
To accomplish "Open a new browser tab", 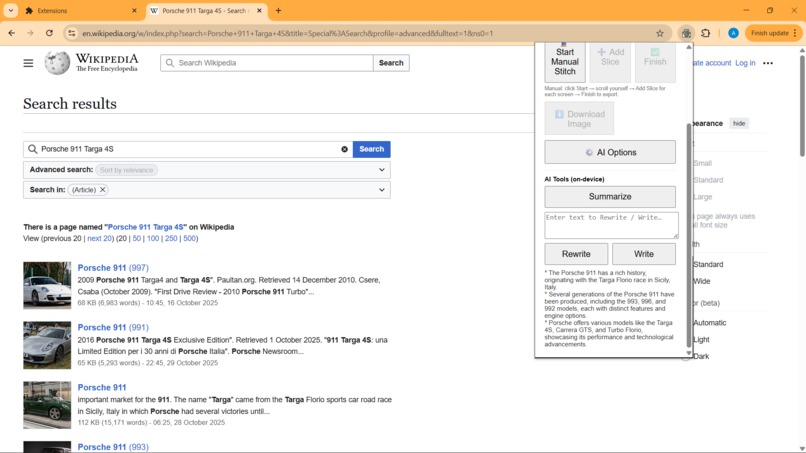I will click(278, 10).
